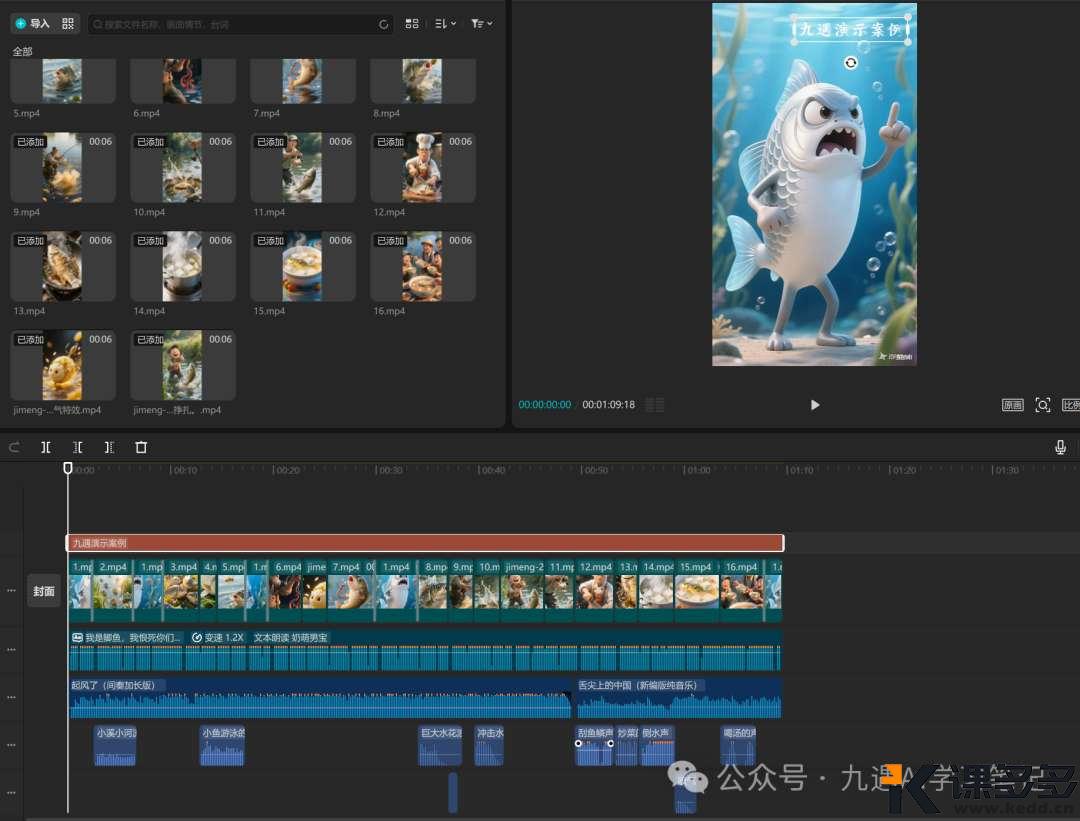
Task: Open the music track options menu
Action: 11,697
